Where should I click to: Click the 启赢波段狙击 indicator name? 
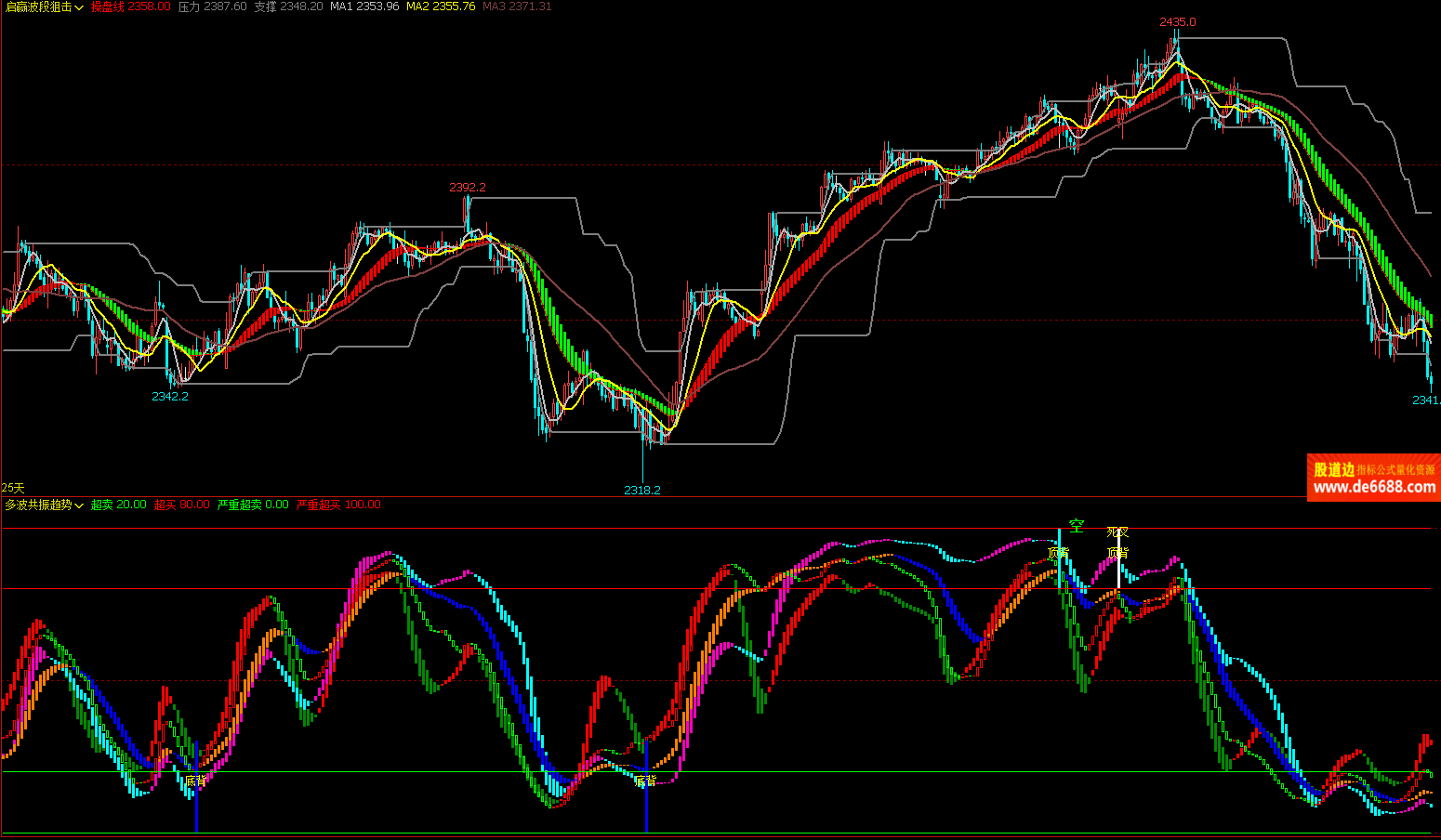(x=38, y=7)
